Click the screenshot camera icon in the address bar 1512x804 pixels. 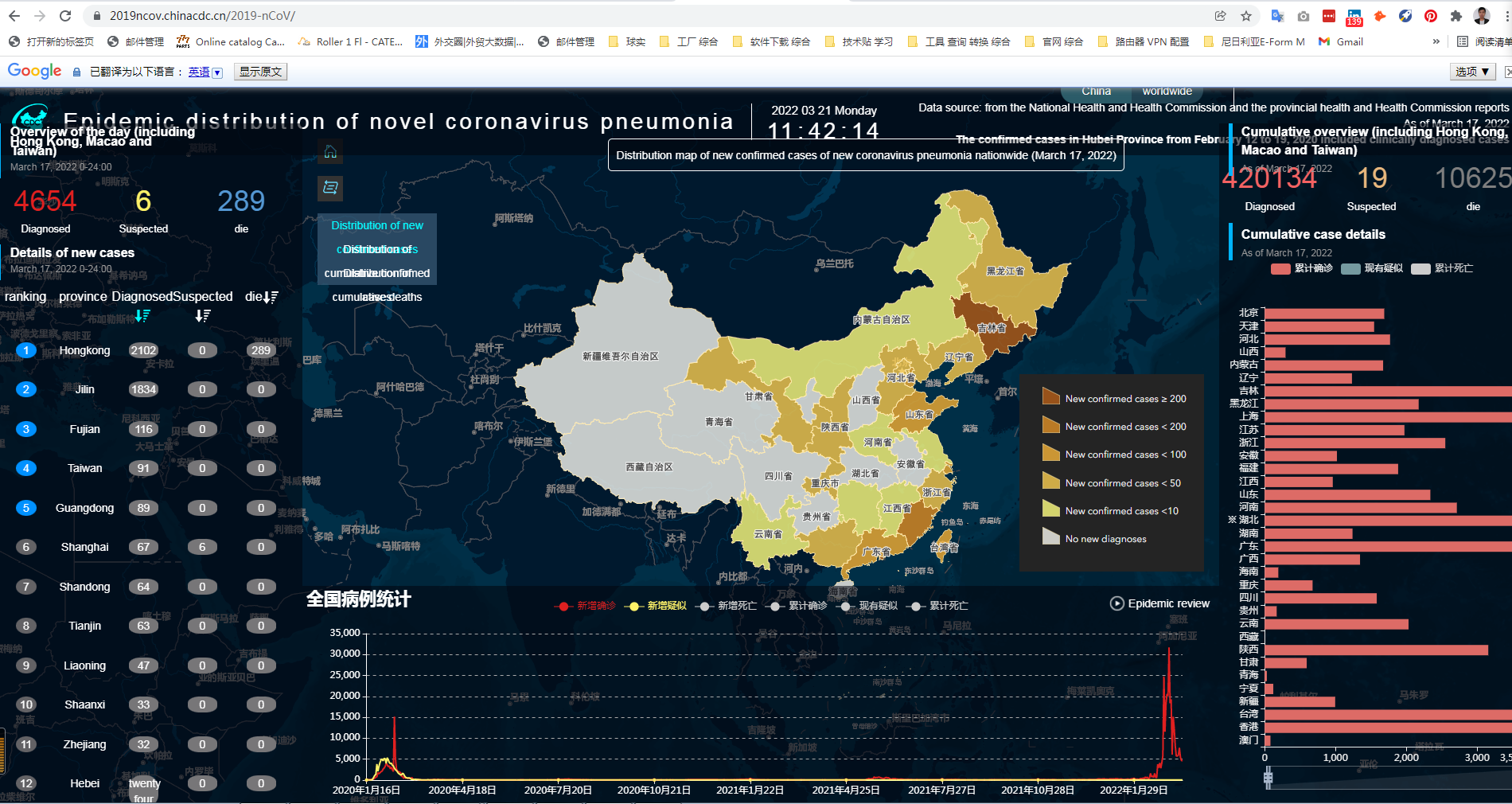pos(1304,15)
